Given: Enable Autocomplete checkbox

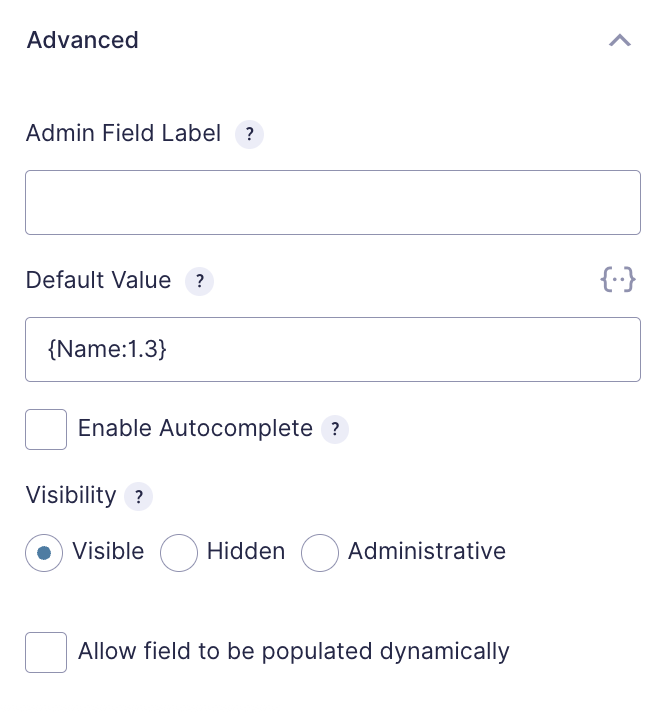Looking at the screenshot, I should point(46,429).
